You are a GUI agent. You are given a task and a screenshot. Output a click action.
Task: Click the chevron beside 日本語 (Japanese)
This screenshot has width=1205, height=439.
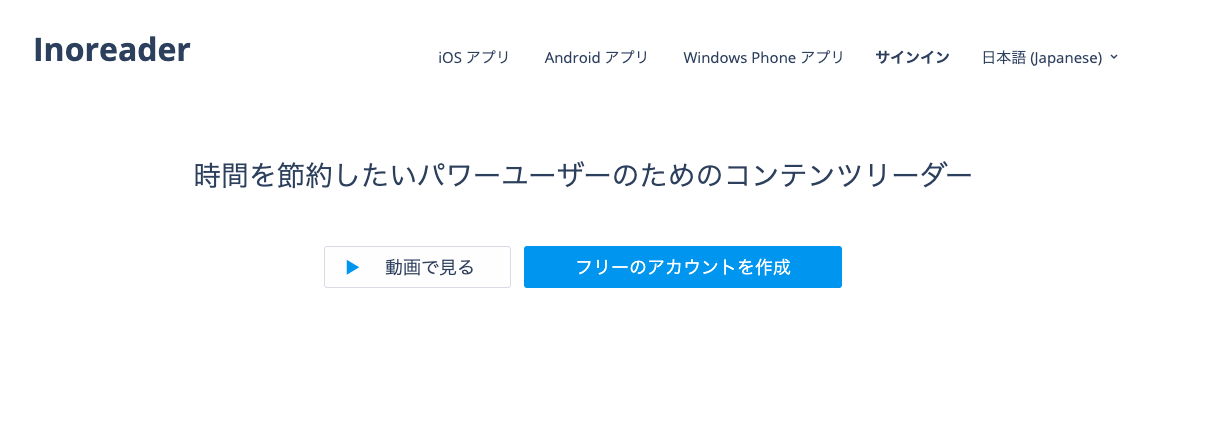click(x=1114, y=57)
